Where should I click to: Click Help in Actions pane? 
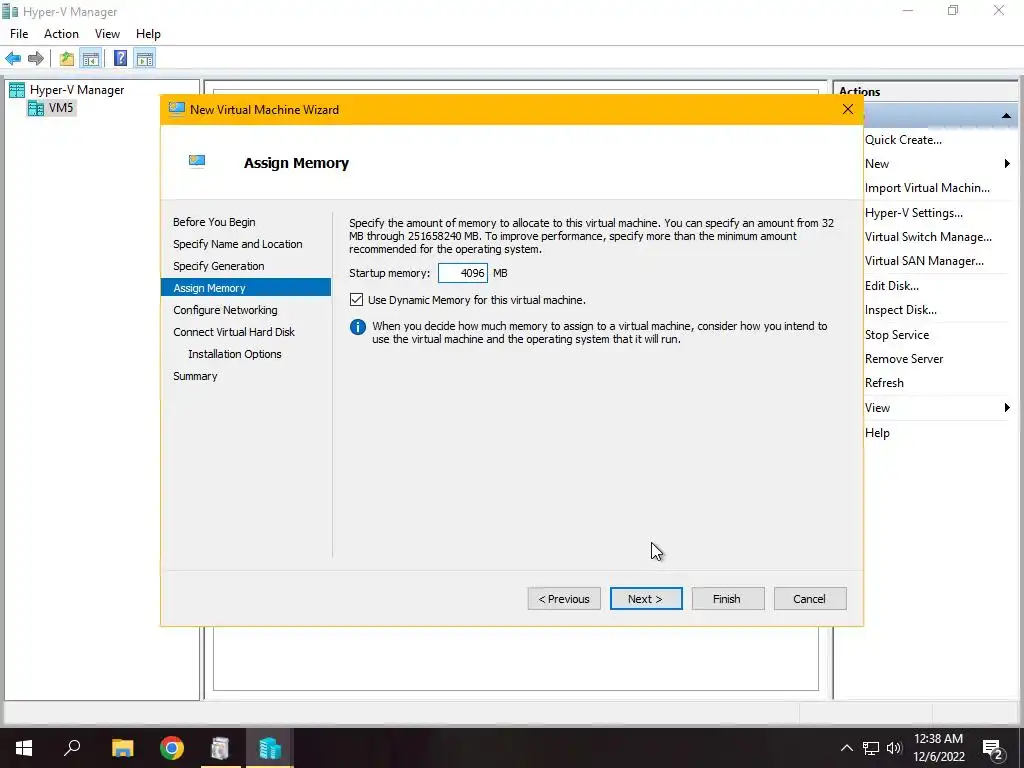tap(877, 433)
